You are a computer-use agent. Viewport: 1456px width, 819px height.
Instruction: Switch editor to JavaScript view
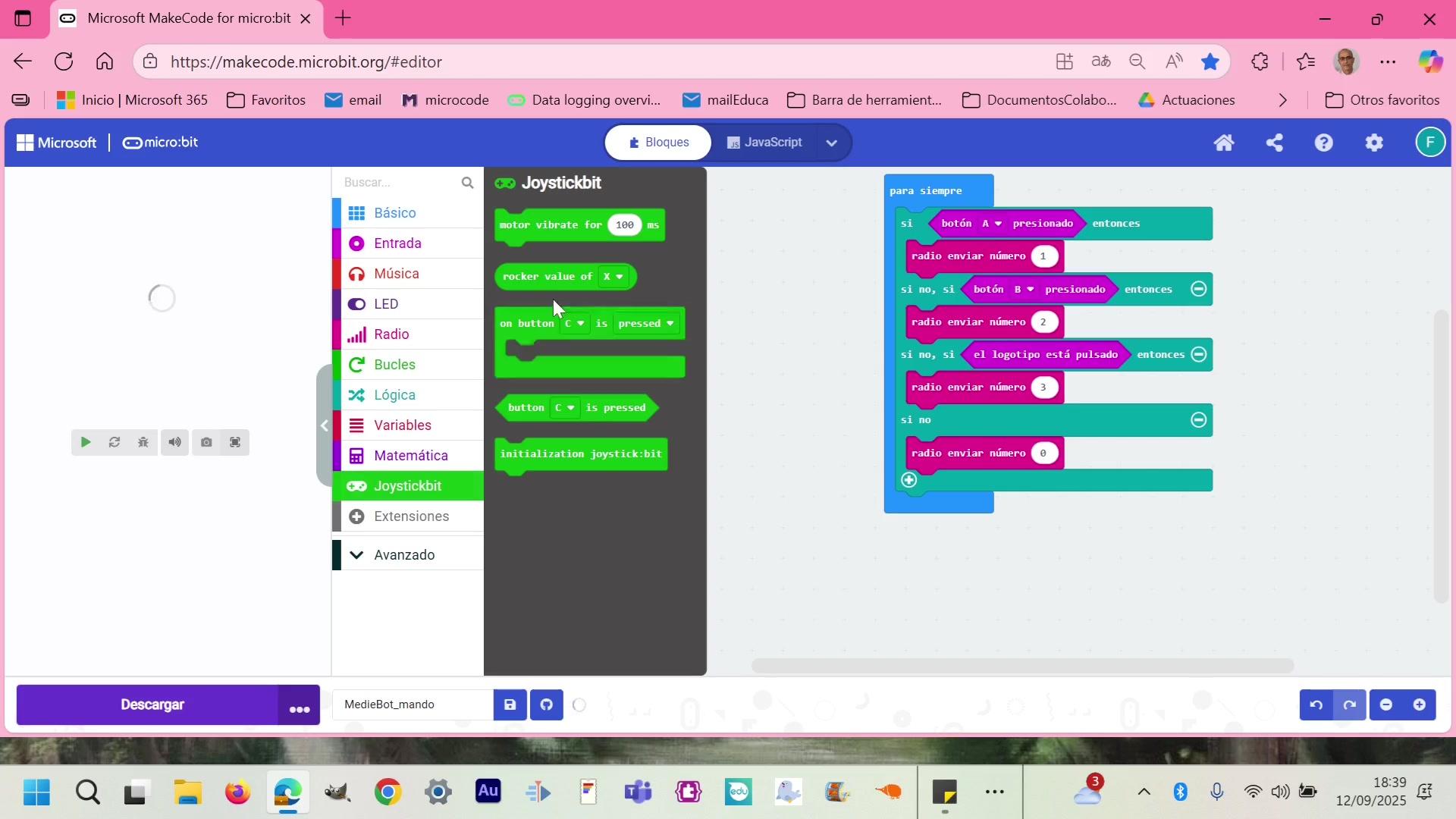click(x=764, y=143)
